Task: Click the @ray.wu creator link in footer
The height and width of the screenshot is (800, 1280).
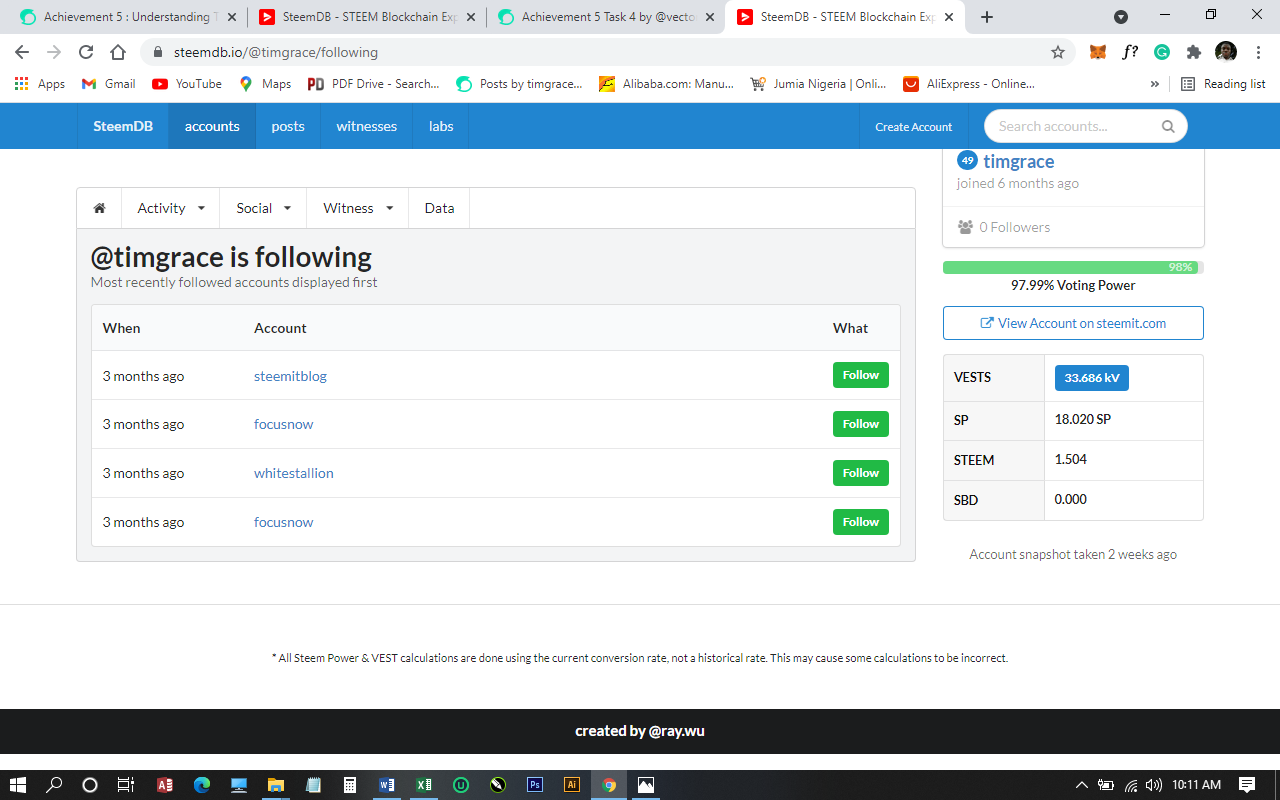Action: coord(677,731)
